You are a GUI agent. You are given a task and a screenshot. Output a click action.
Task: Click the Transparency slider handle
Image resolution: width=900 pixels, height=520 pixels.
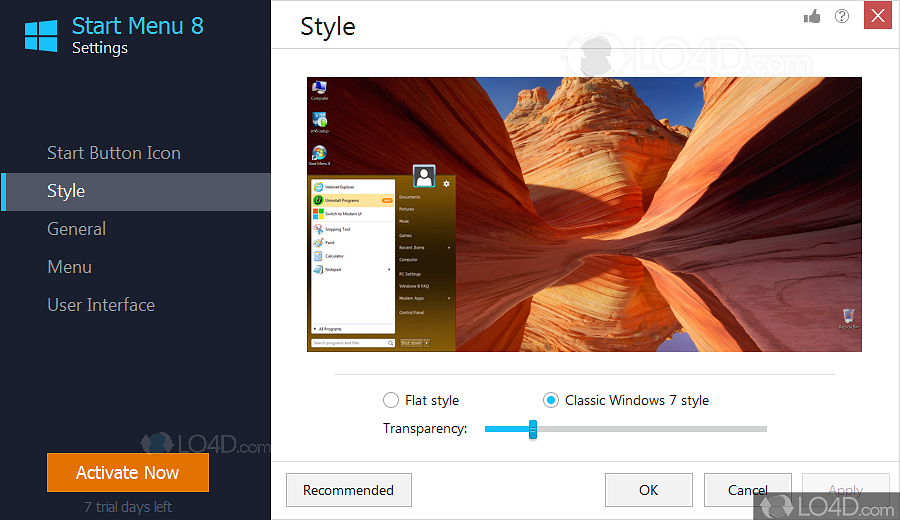533,429
